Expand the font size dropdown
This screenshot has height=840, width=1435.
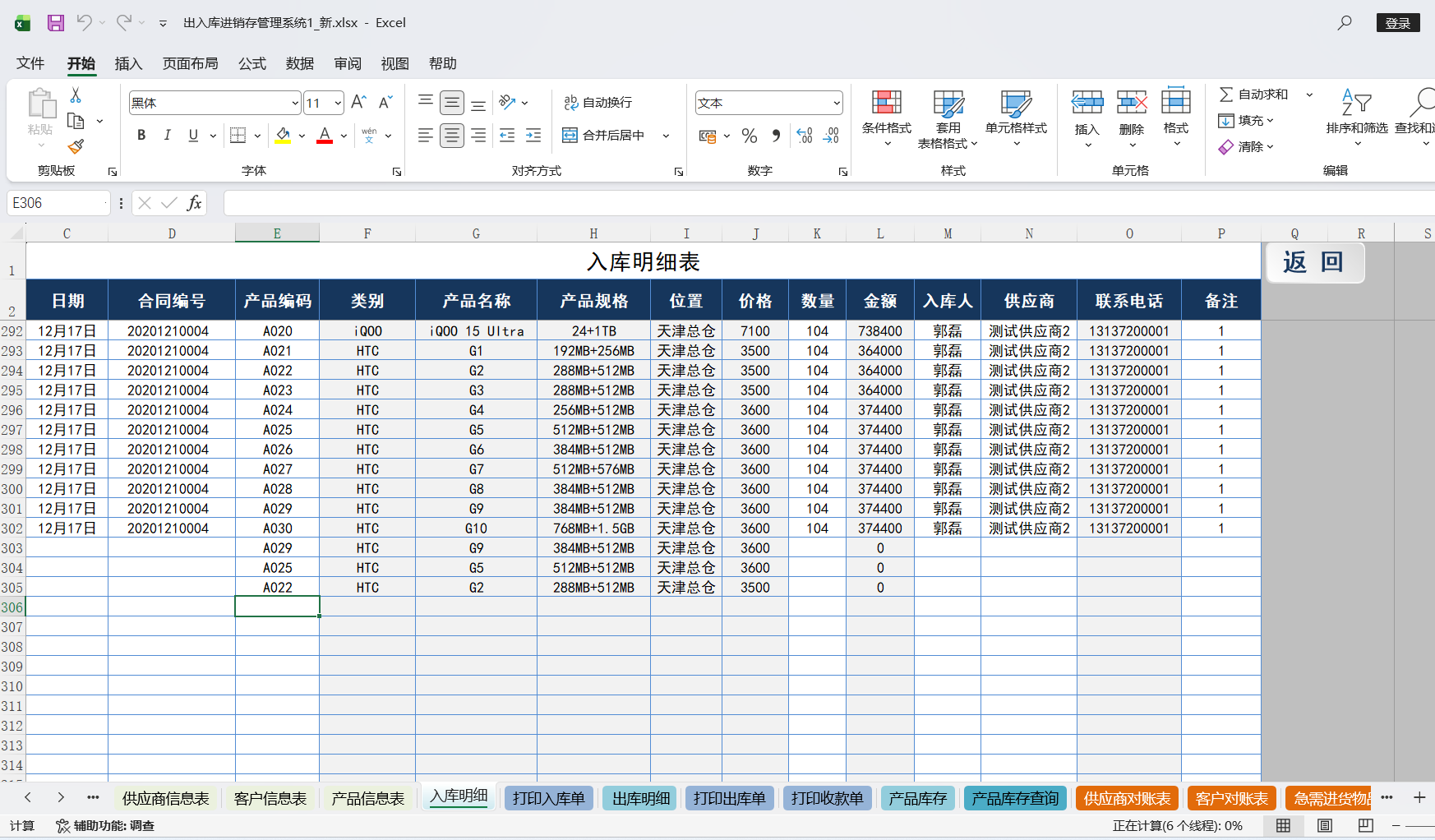click(x=338, y=103)
